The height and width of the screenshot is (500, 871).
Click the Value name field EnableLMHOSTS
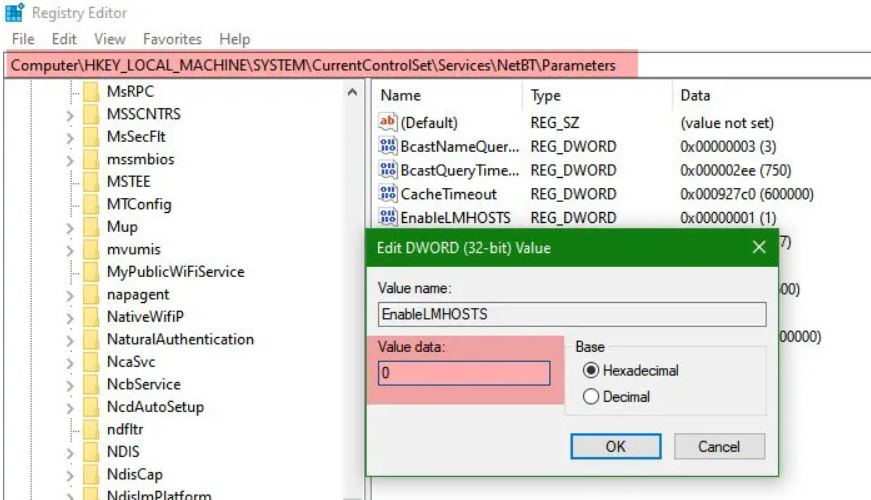point(572,314)
